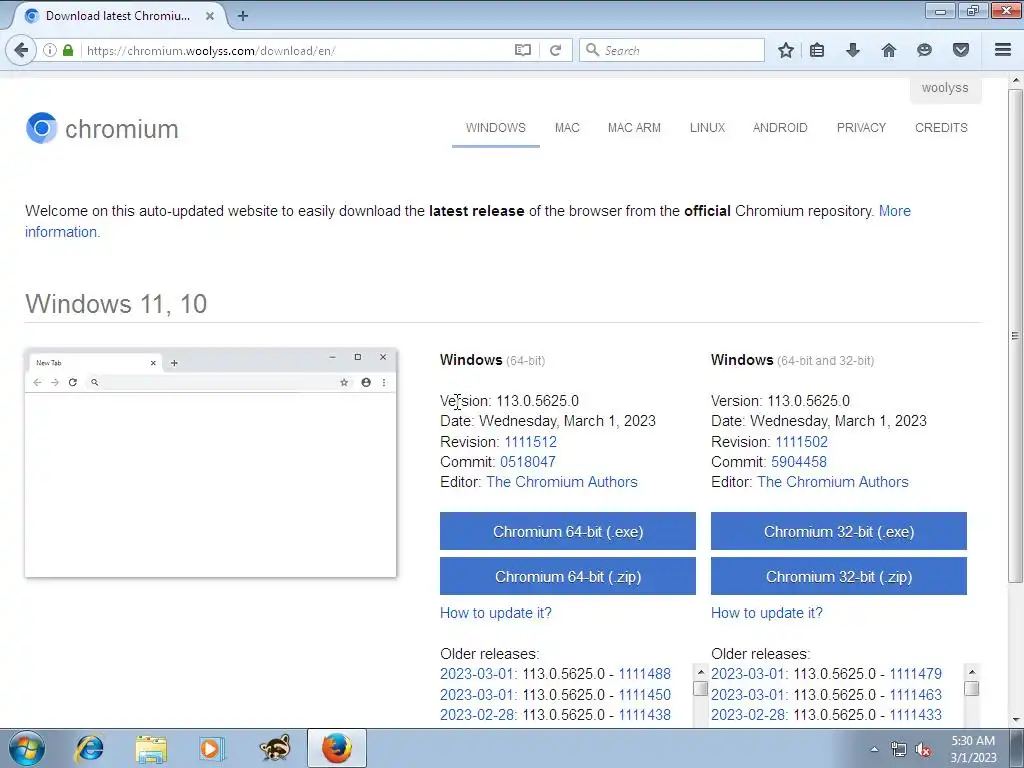Open older release 1111450

click(645, 695)
